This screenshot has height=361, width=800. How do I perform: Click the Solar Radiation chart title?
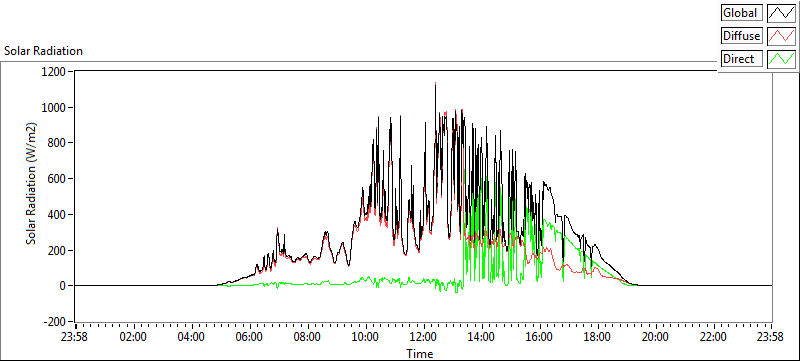43,51
